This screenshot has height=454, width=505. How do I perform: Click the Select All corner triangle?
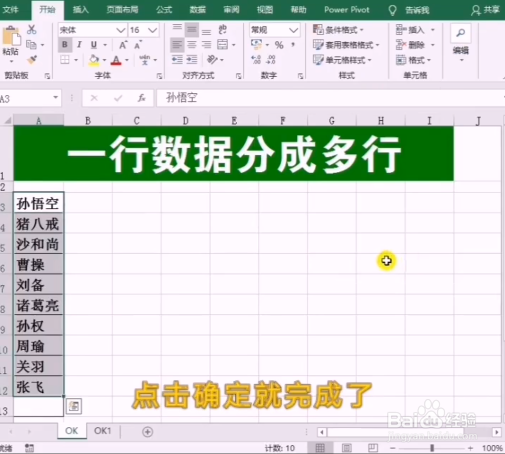click(7, 120)
